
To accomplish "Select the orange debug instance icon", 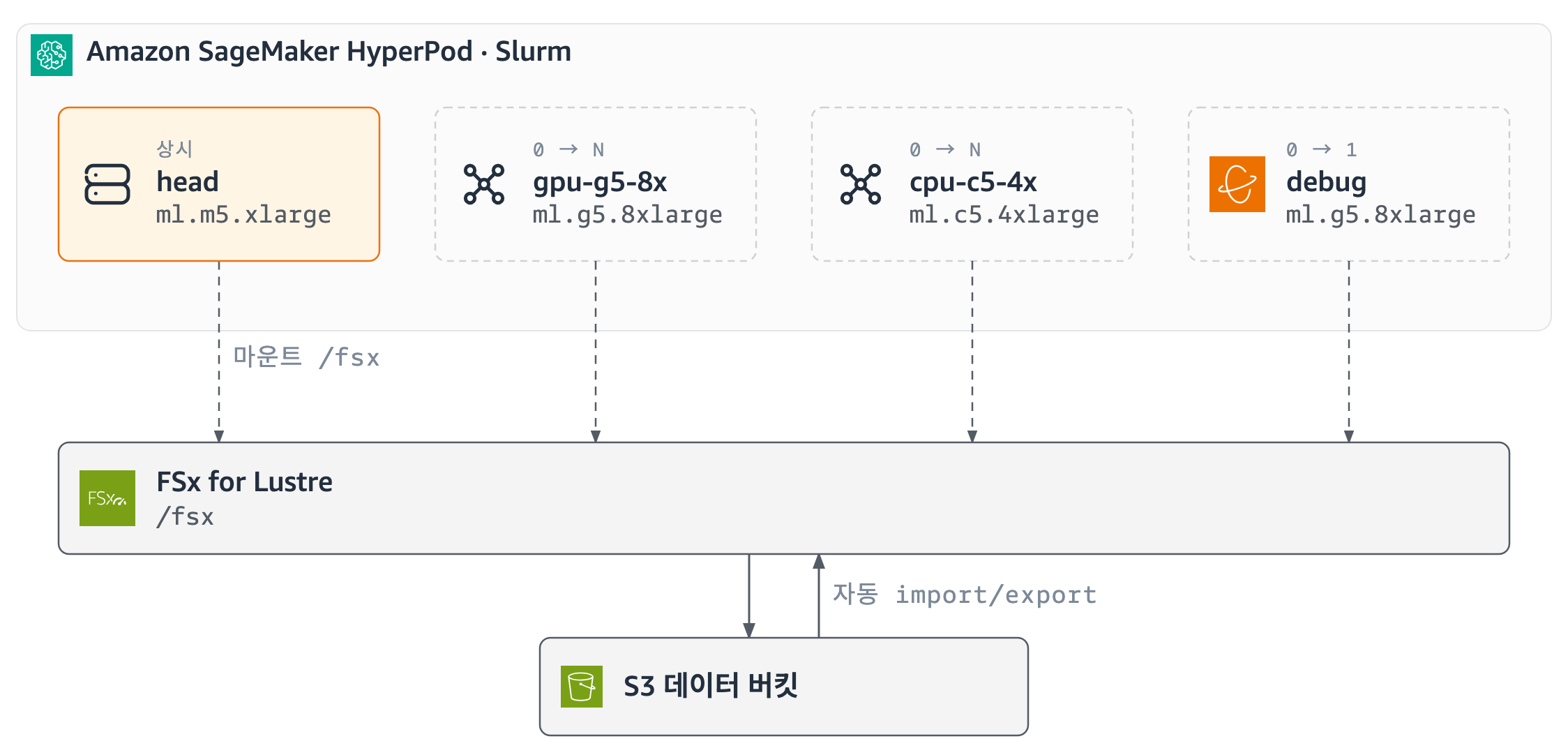I will (x=1237, y=184).
